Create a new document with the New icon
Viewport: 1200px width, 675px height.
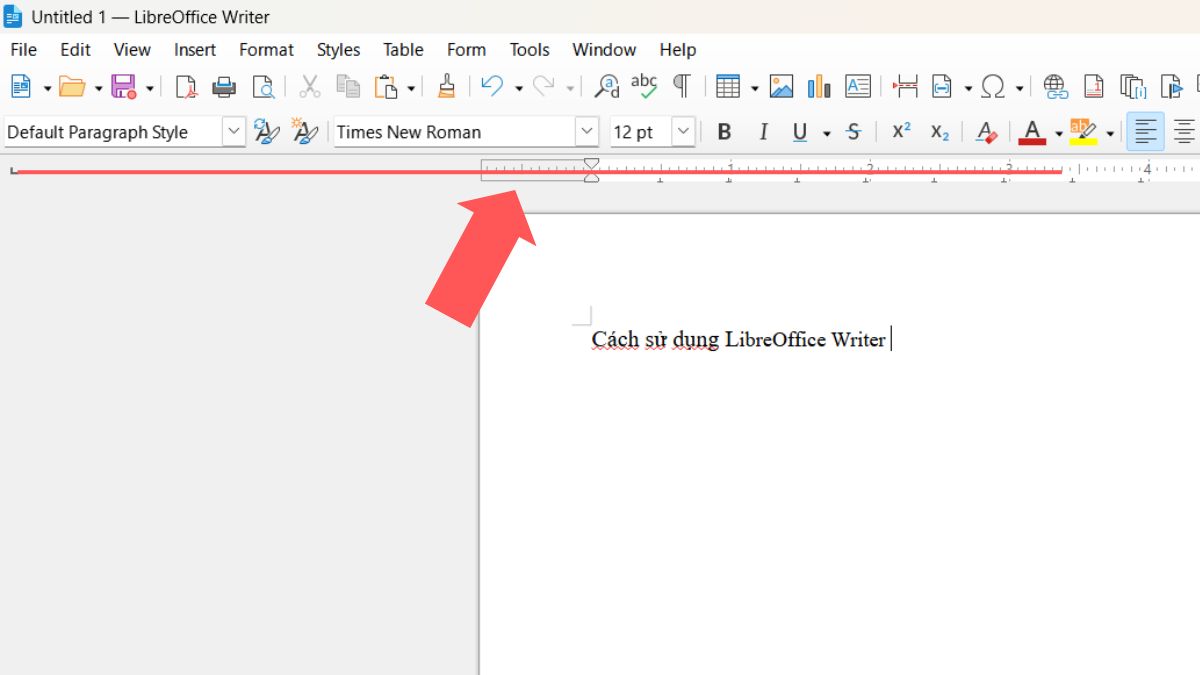[21, 87]
